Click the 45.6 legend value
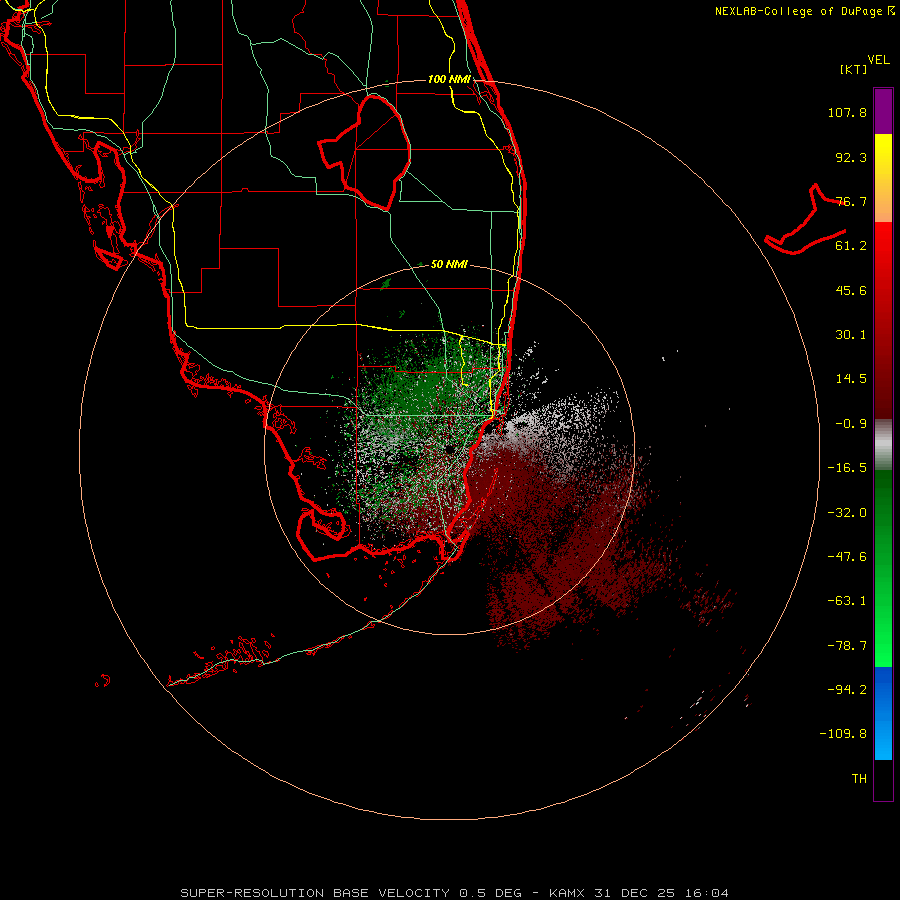The height and width of the screenshot is (900, 900). point(851,290)
